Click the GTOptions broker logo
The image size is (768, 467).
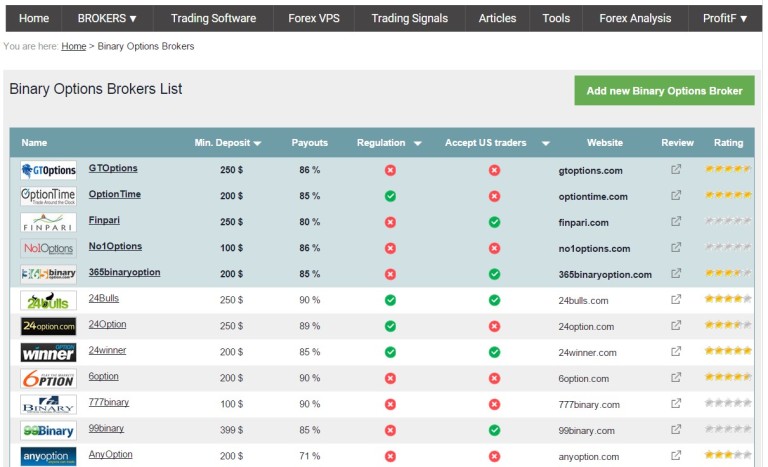48,170
